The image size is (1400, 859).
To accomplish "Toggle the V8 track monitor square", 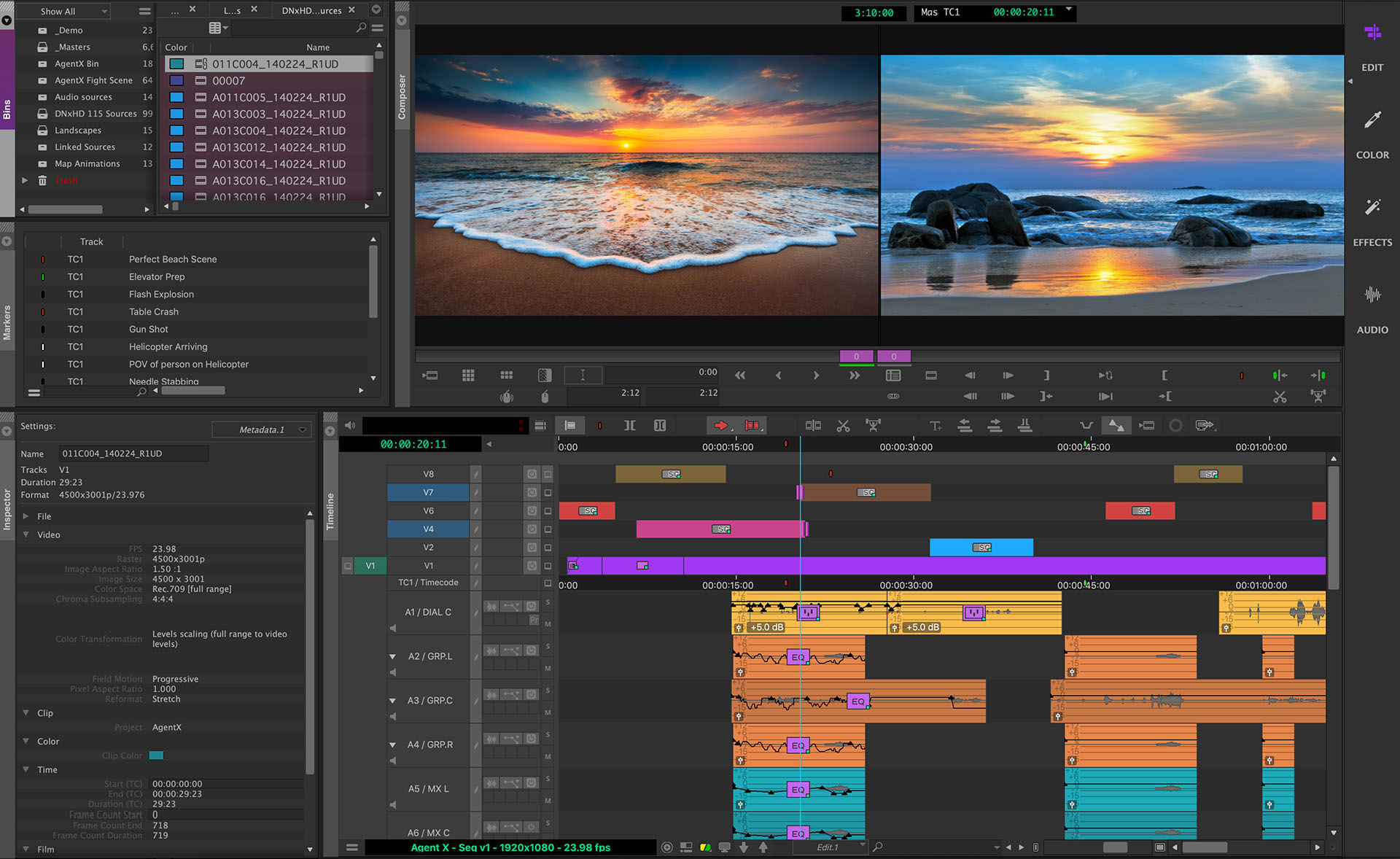I will coord(548,474).
